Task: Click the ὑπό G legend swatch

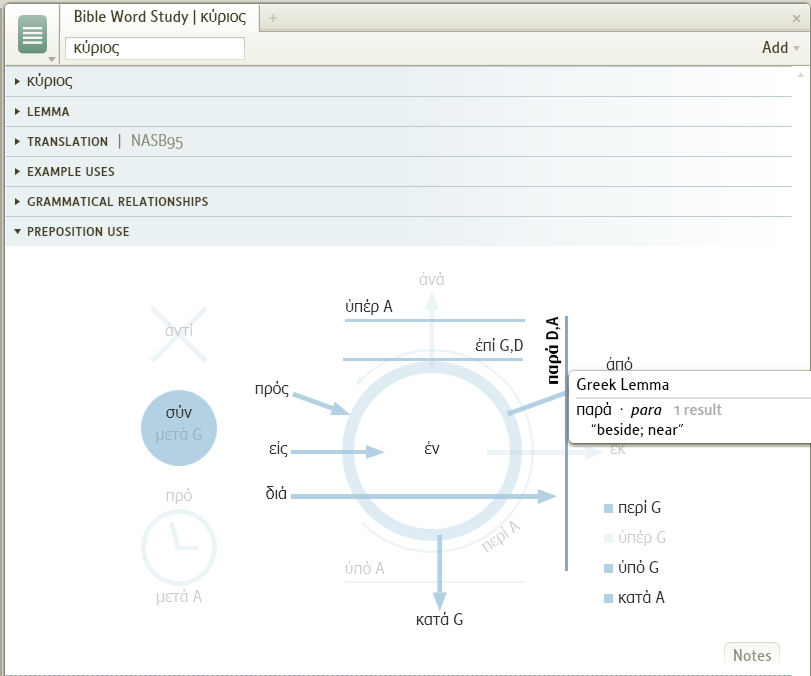Action: pyautogui.click(x=608, y=568)
